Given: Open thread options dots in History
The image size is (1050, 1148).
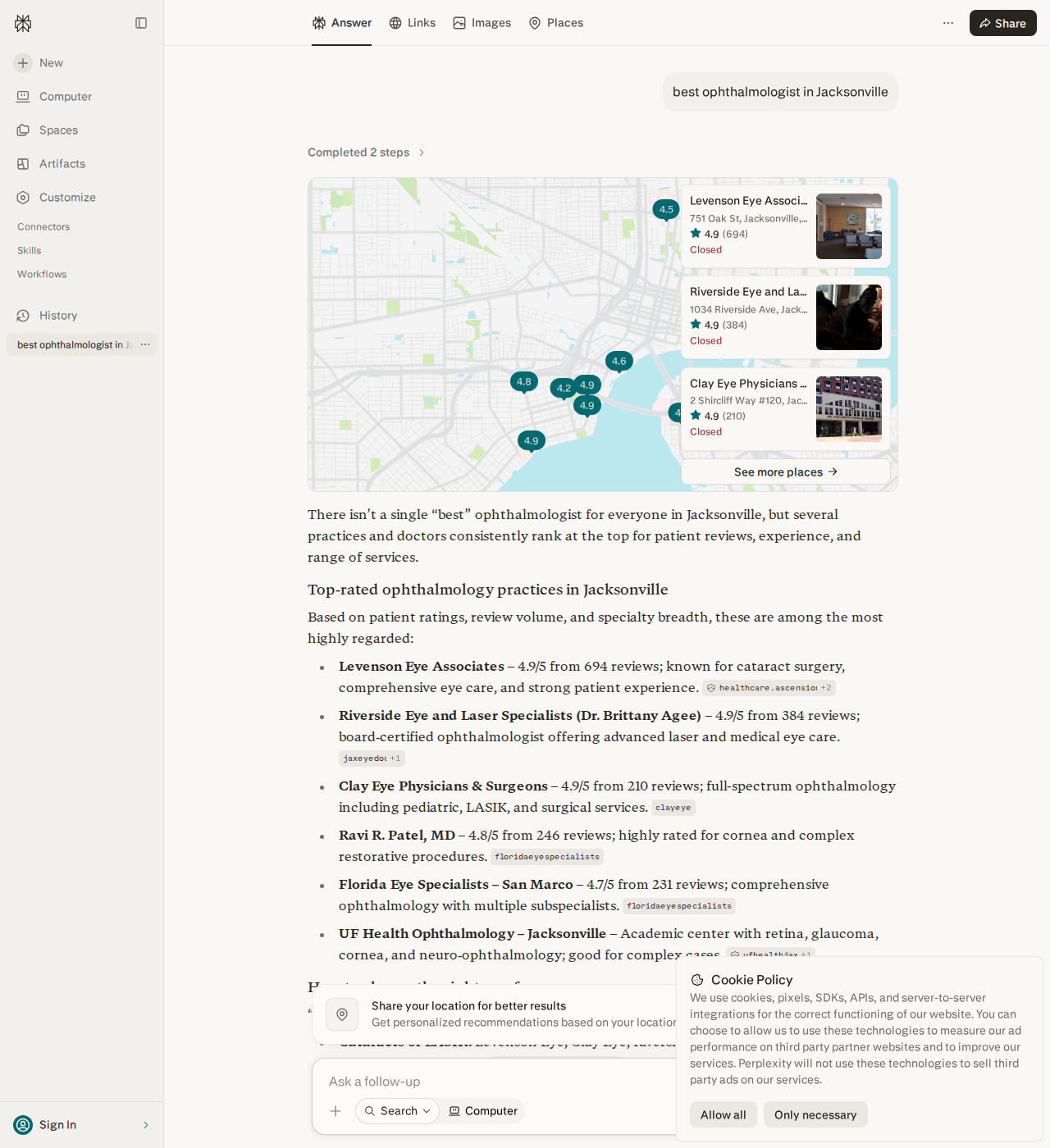Looking at the screenshot, I should pyautogui.click(x=145, y=344).
